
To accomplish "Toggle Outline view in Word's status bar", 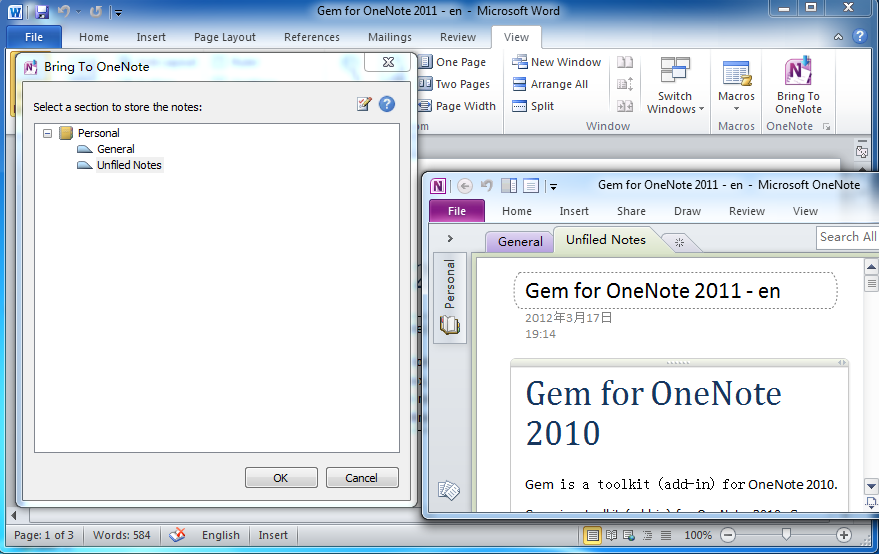I will (x=647, y=535).
